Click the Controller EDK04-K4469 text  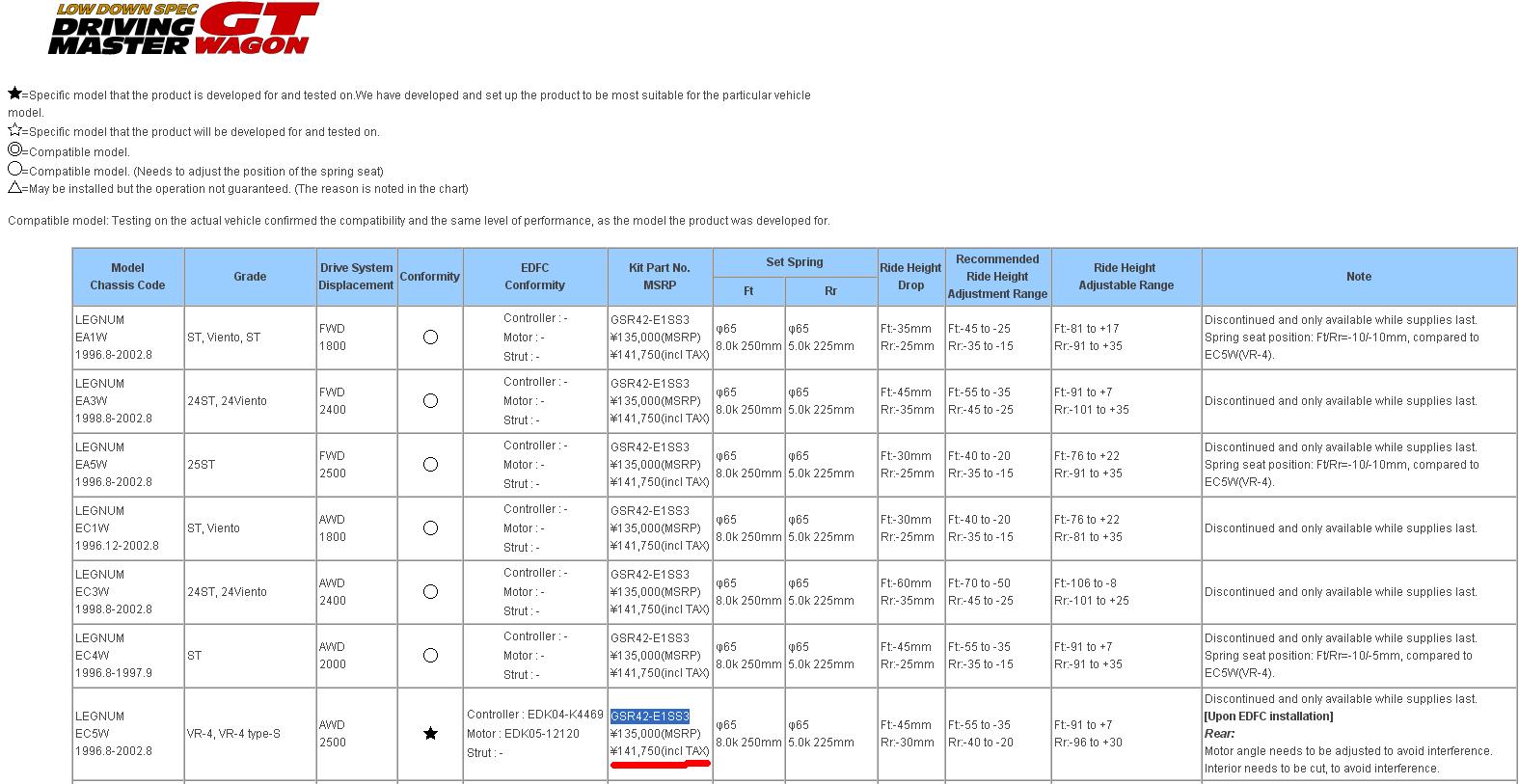tap(534, 716)
